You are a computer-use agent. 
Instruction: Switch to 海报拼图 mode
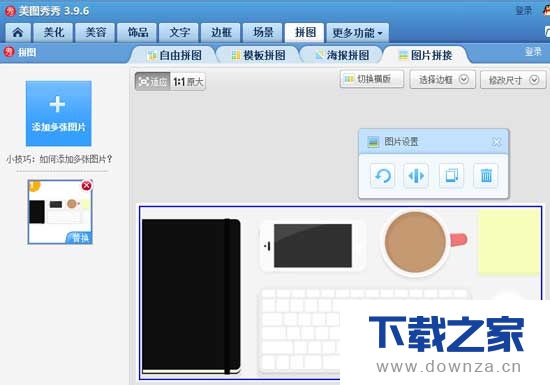pos(342,55)
